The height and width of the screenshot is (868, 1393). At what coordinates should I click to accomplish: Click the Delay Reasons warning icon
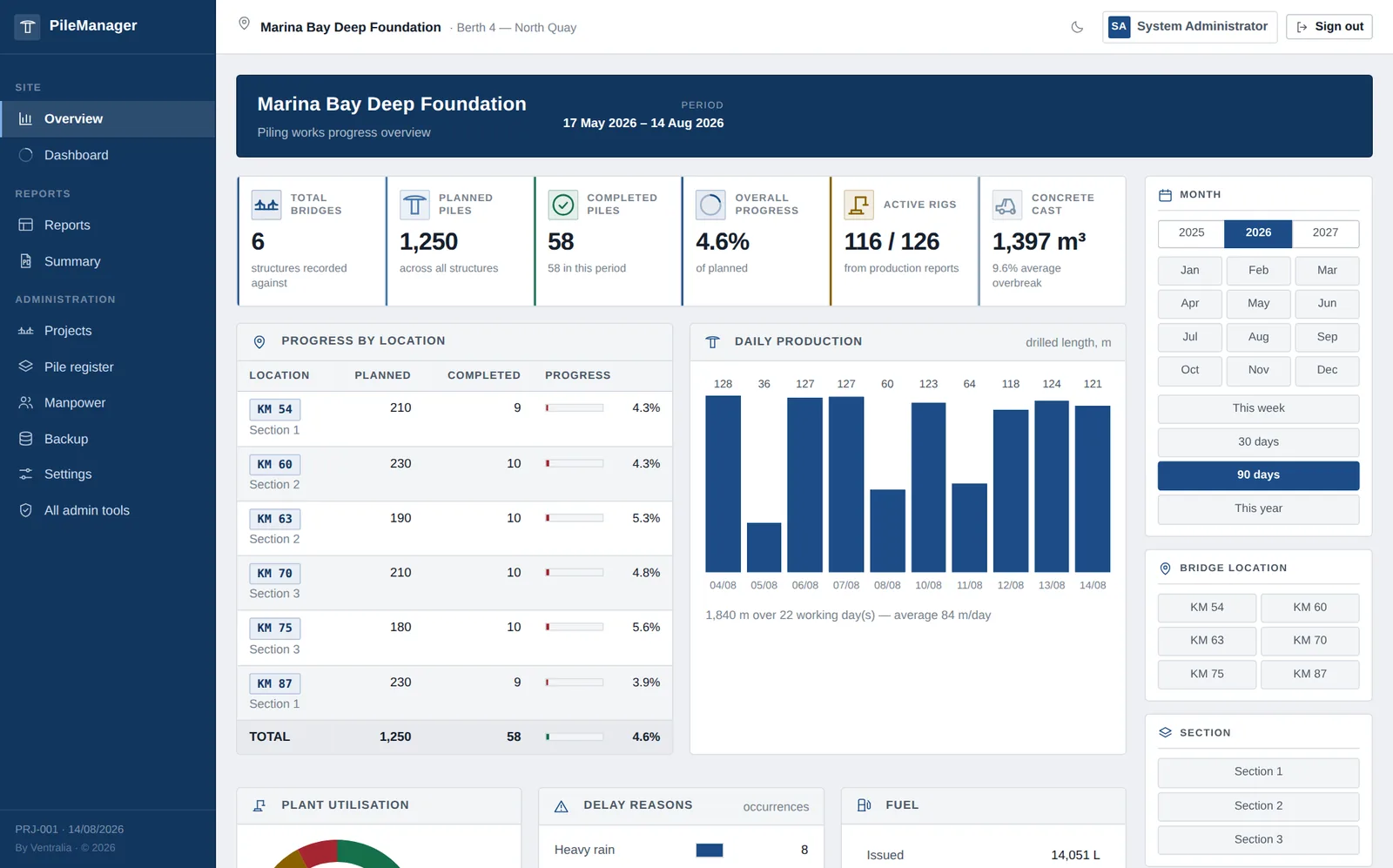pyautogui.click(x=562, y=806)
